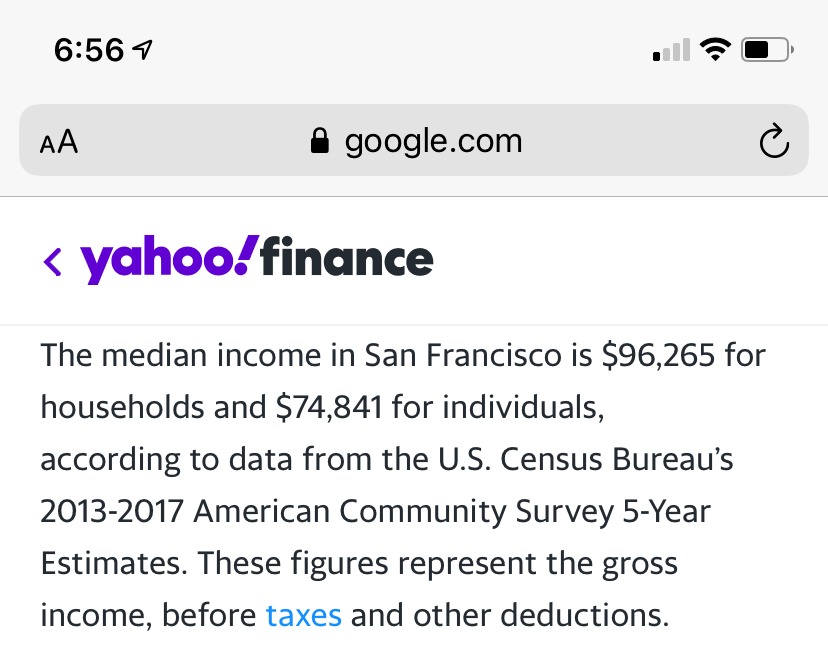The height and width of the screenshot is (653, 828).
Task: Select the google.com address text
Action: (x=434, y=141)
